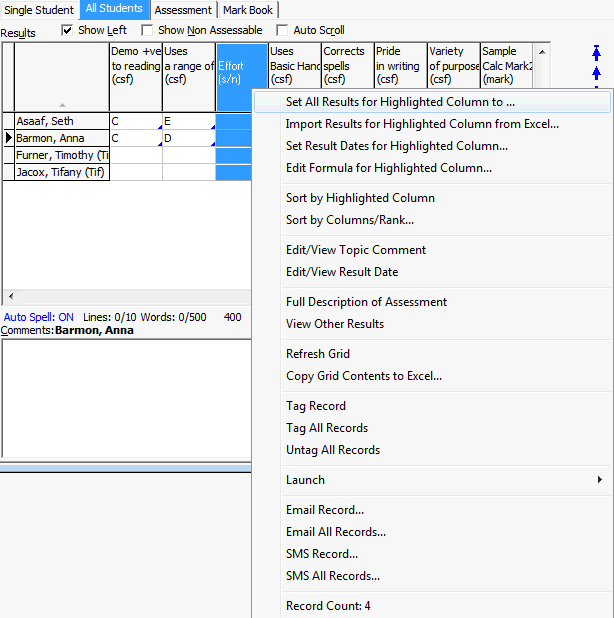Click Asaaf, Seth's C result cell
614x618 pixels.
pos(136,121)
